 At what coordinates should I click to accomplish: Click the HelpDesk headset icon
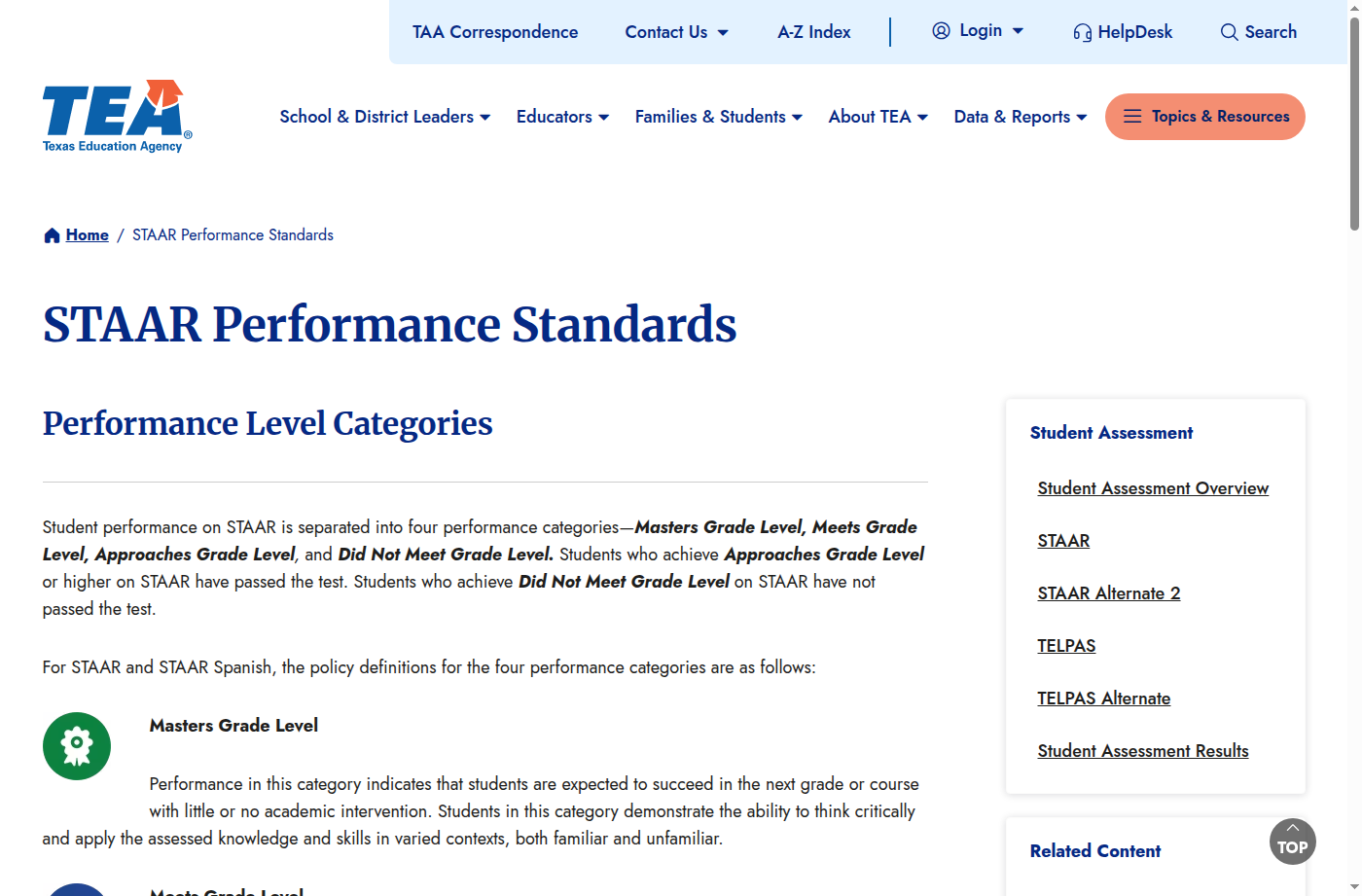click(1082, 32)
